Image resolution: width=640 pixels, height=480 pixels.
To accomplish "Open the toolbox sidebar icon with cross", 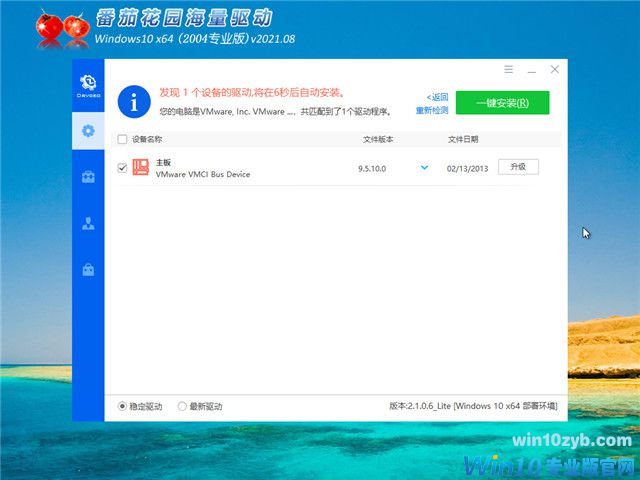I will (88, 177).
